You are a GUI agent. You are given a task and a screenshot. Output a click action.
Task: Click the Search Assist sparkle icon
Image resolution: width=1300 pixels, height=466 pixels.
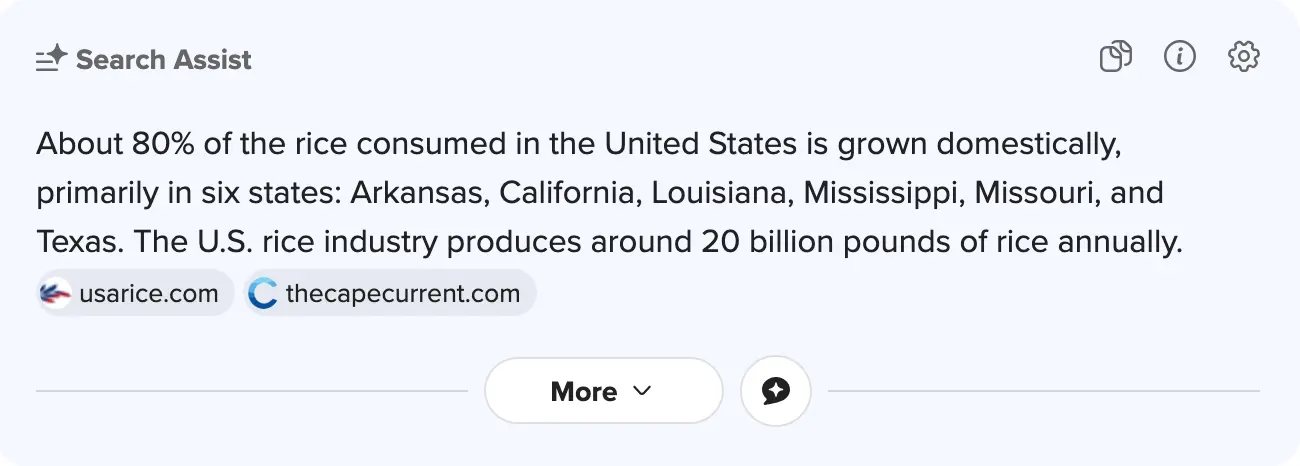tap(51, 60)
